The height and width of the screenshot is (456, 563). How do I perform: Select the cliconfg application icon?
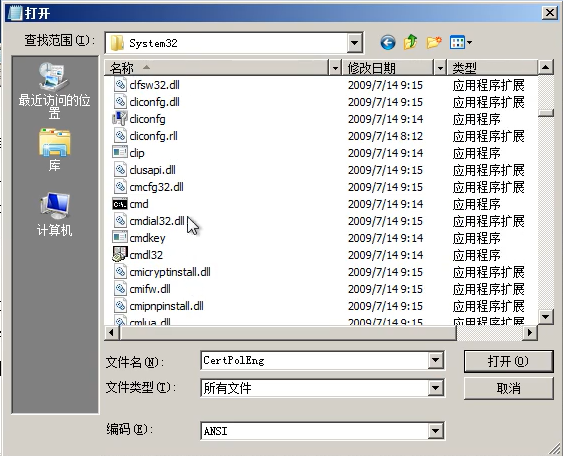120,119
